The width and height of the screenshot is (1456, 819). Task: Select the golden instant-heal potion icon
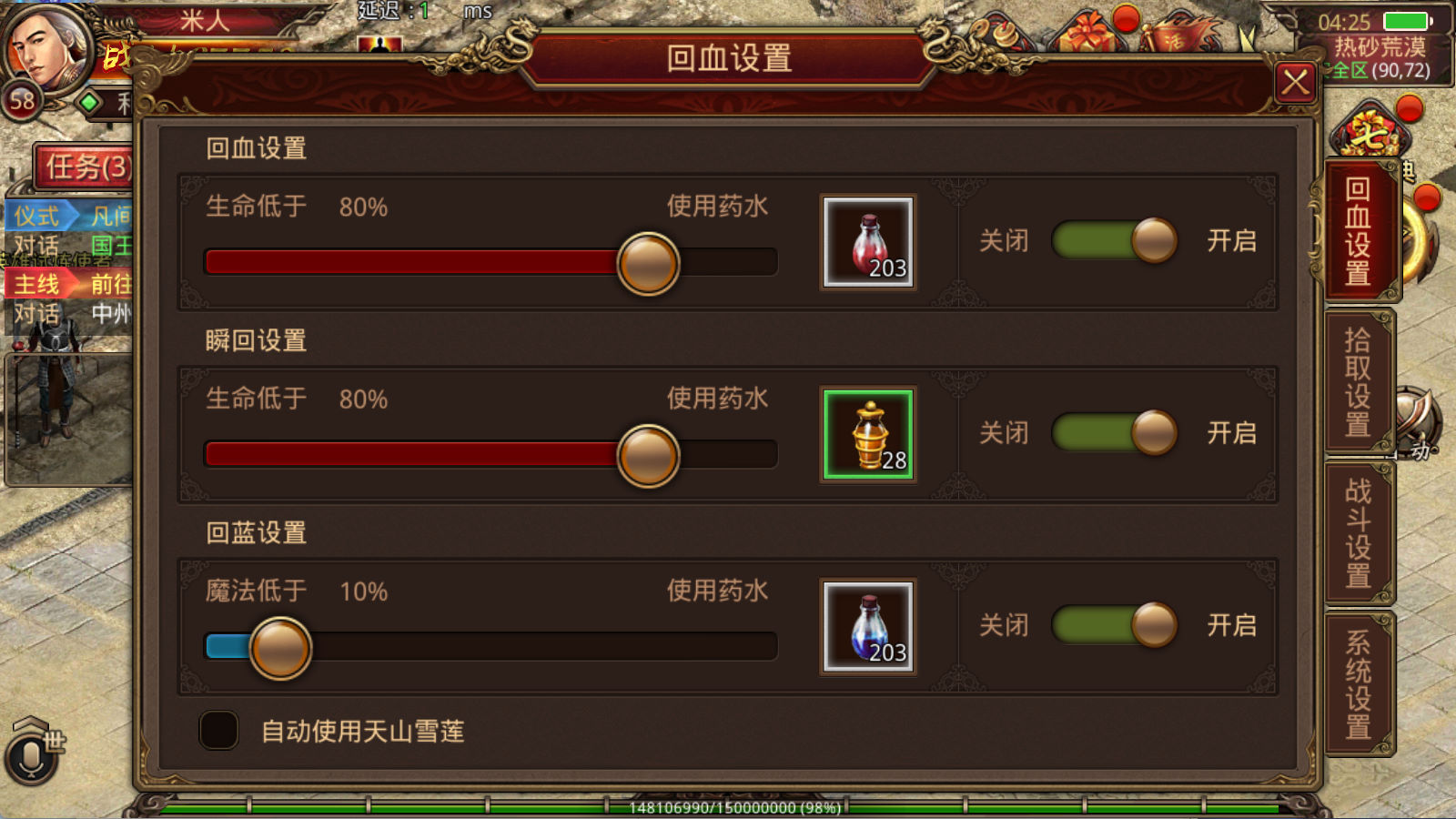pyautogui.click(x=868, y=434)
